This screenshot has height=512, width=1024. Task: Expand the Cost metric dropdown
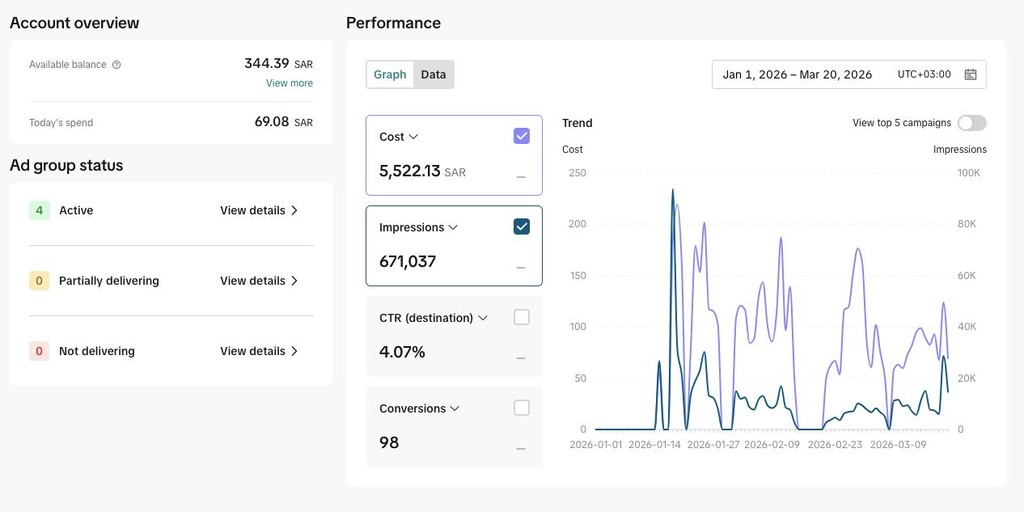[414, 137]
